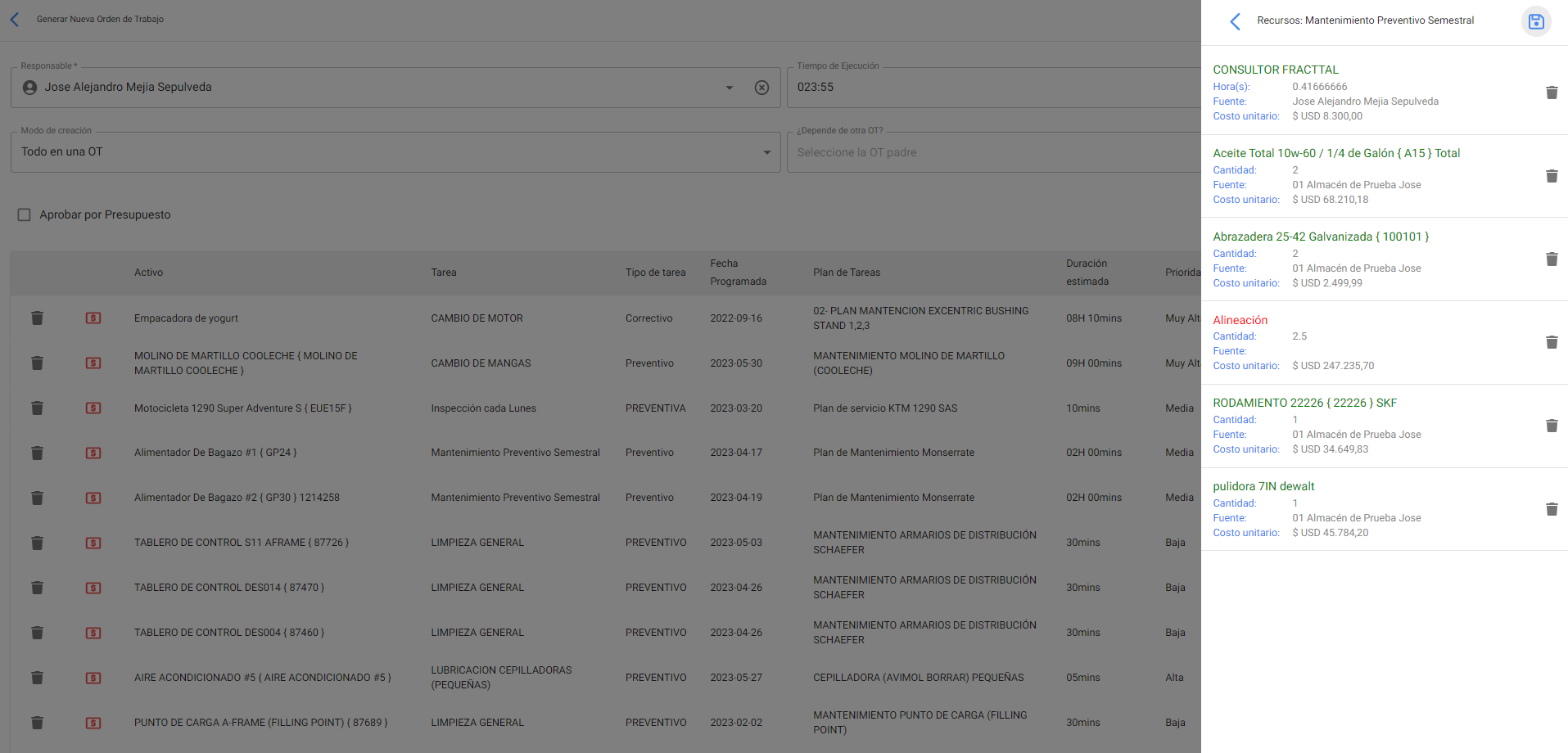Clear the Responsable field selection
Image resolution: width=1568 pixels, height=753 pixels.
[761, 88]
